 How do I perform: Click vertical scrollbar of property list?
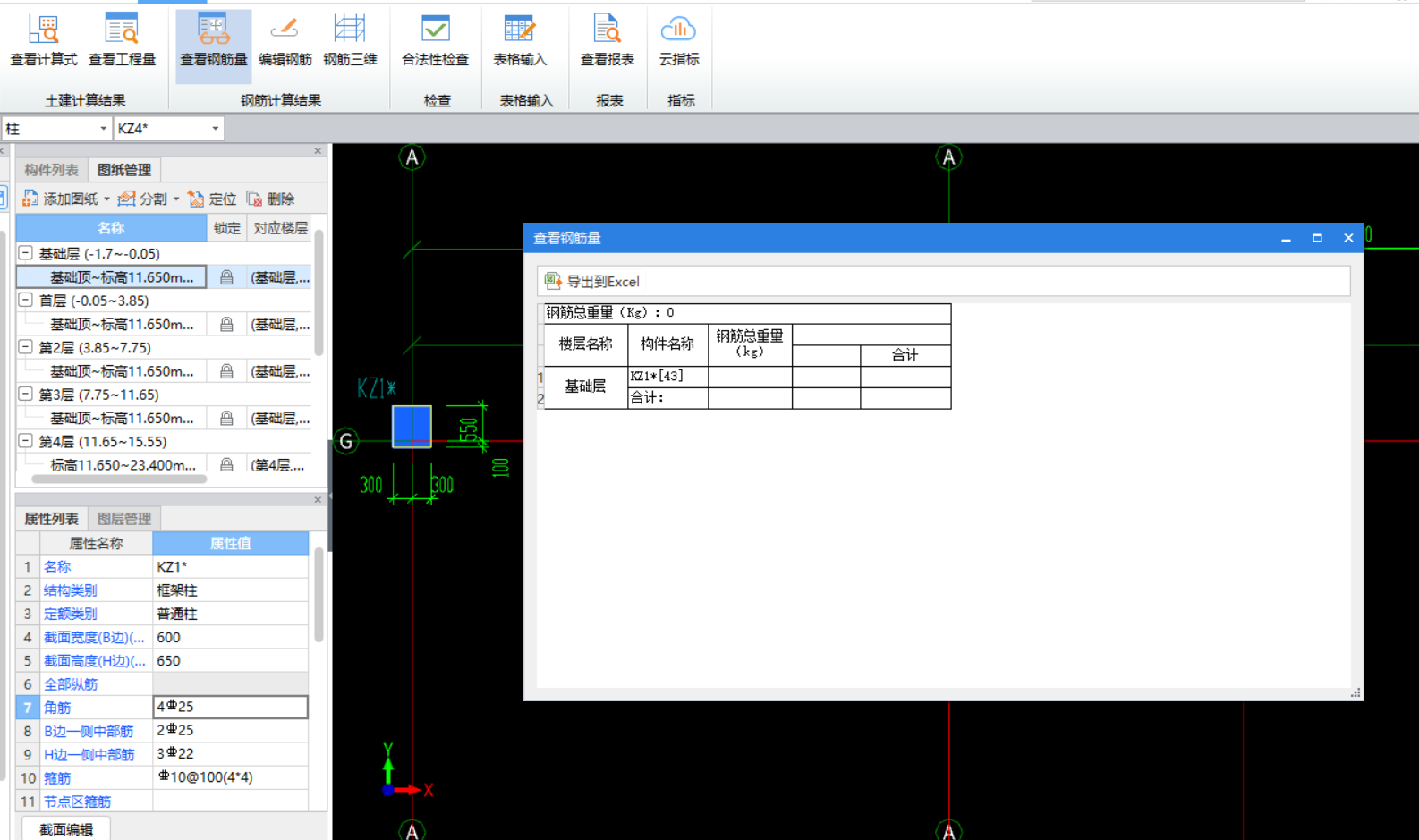pos(319,595)
